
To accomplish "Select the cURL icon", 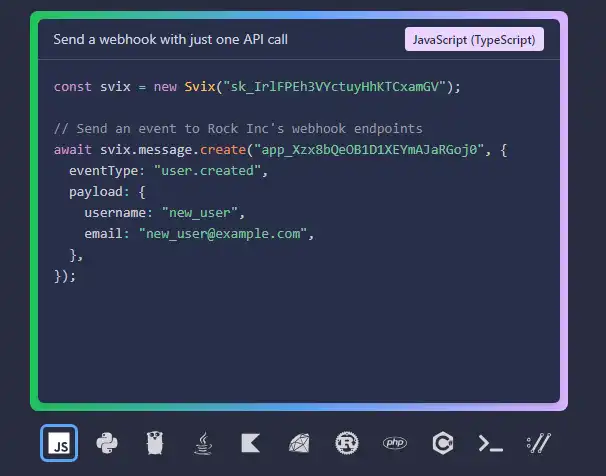I will pyautogui.click(x=539, y=443).
